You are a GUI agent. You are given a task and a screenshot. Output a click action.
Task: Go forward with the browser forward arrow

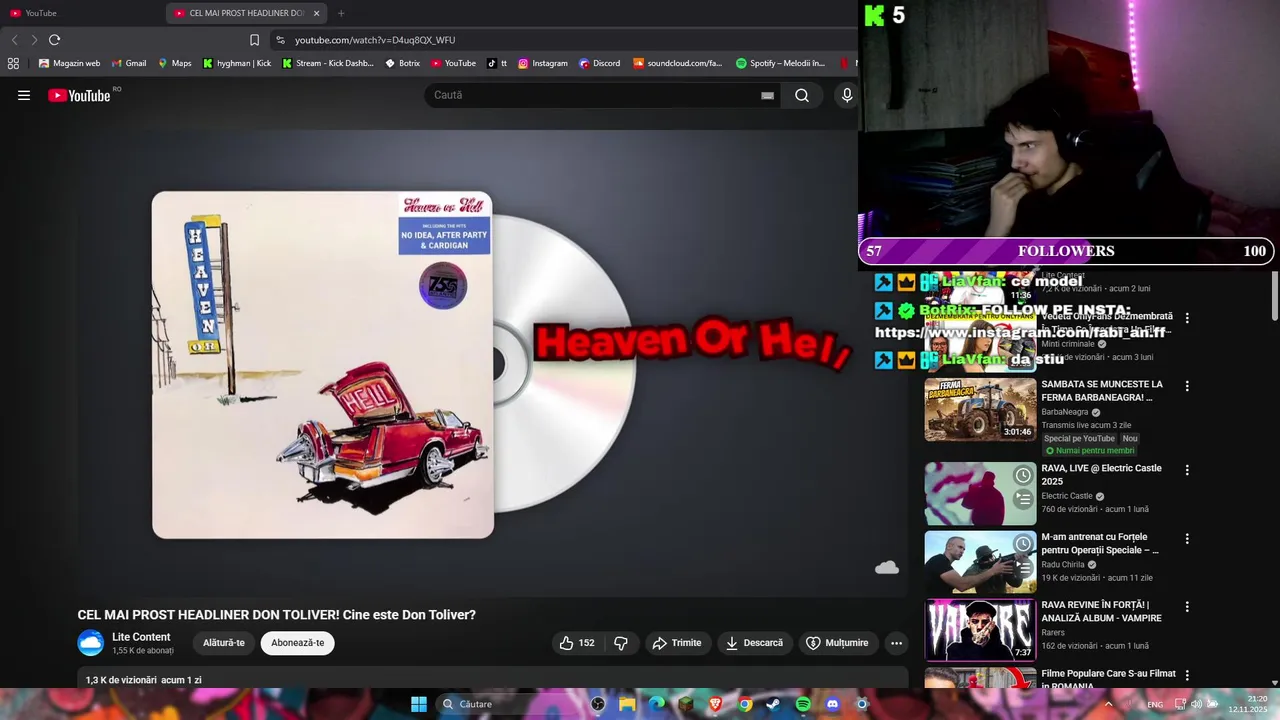tap(34, 40)
